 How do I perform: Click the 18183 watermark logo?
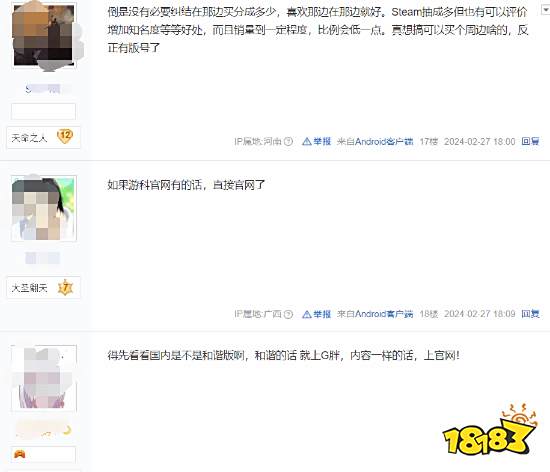pos(490,430)
